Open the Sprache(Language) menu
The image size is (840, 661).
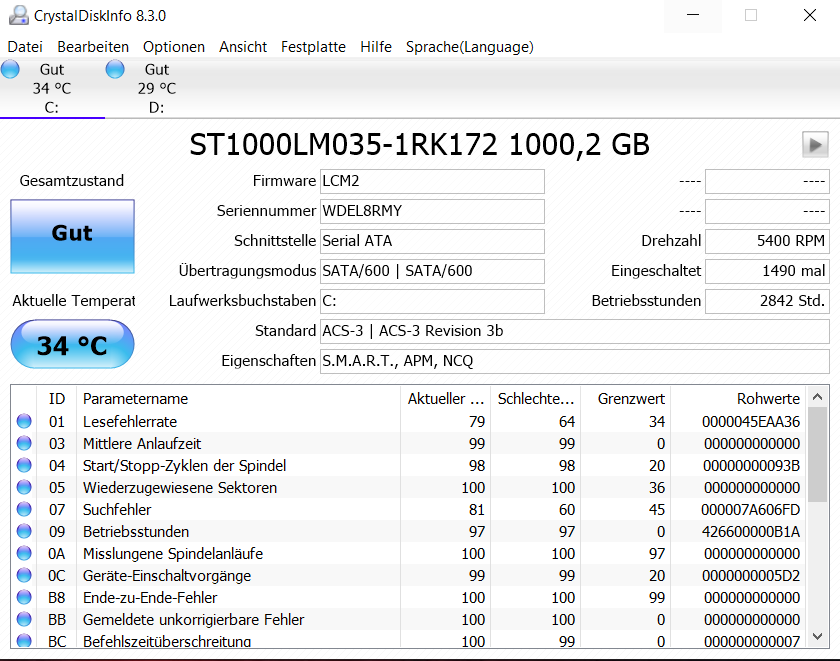pyautogui.click(x=470, y=47)
